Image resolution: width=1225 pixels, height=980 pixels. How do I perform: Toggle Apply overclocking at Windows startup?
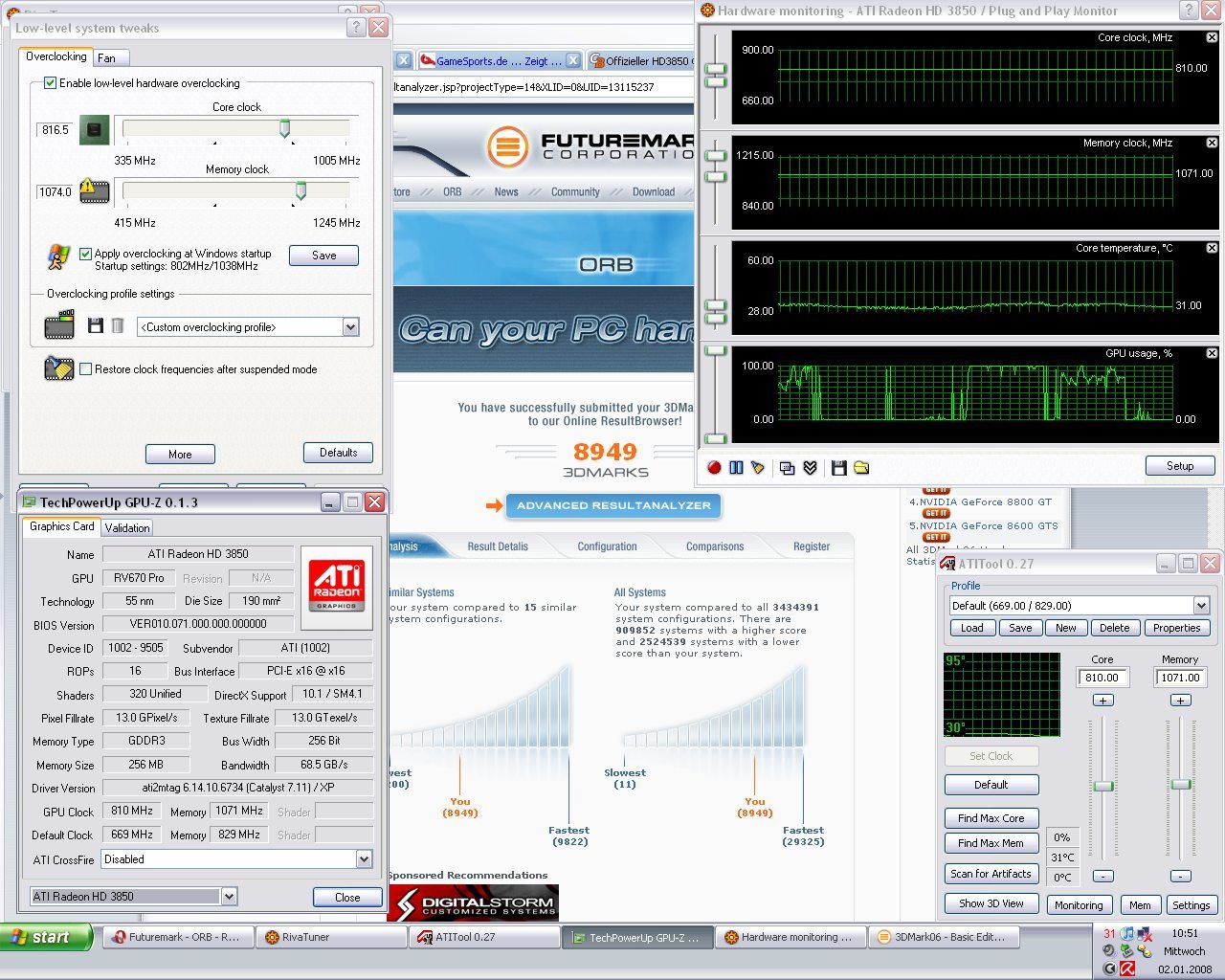86,254
